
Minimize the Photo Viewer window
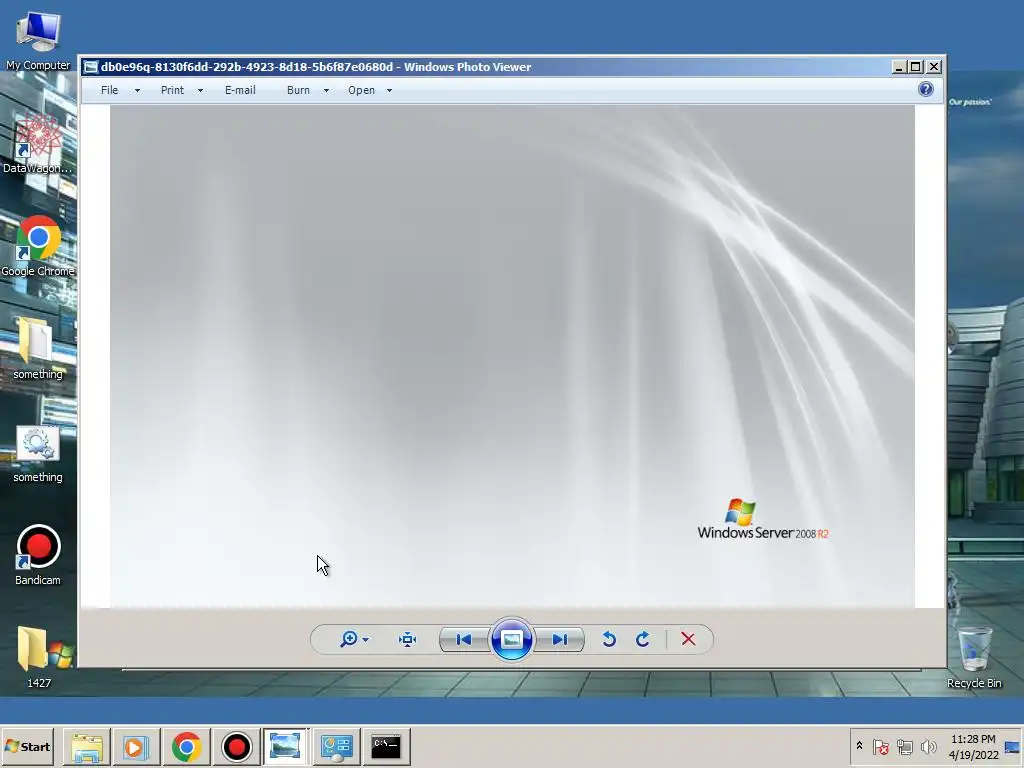coord(899,67)
